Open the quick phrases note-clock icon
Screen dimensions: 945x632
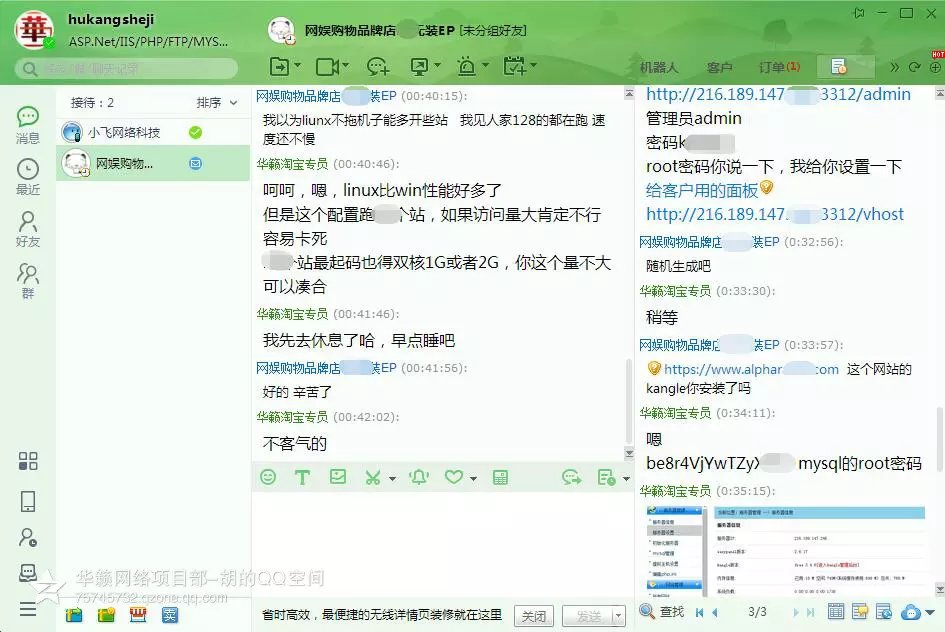tap(606, 478)
